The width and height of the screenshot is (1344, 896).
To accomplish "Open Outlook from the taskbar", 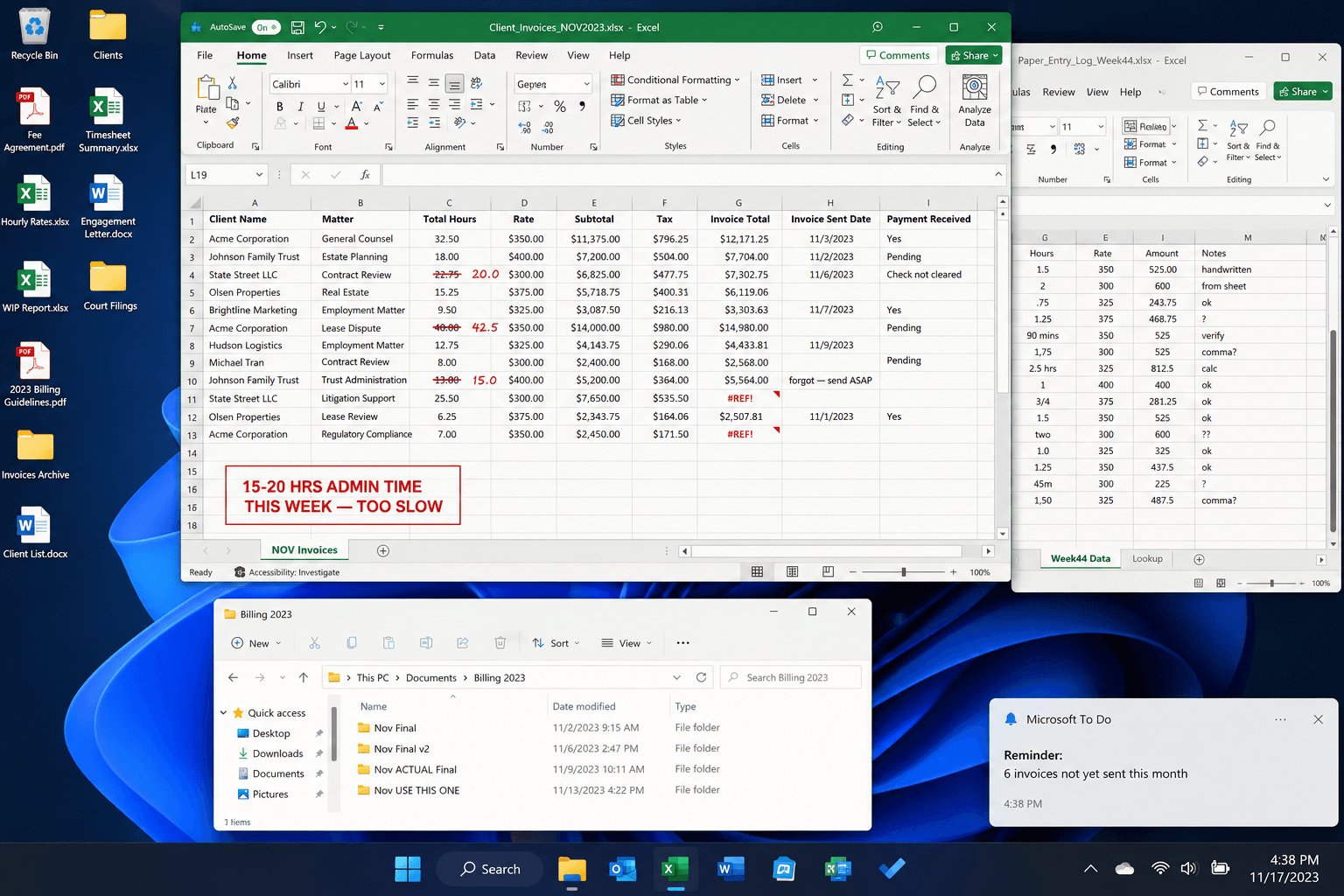I will coord(622,869).
